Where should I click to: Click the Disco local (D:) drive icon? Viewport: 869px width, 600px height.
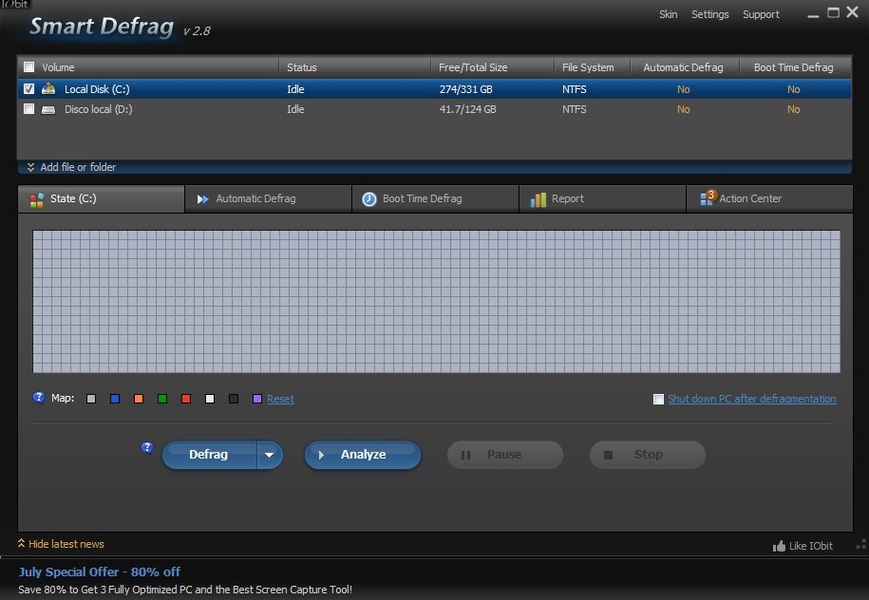pos(48,109)
